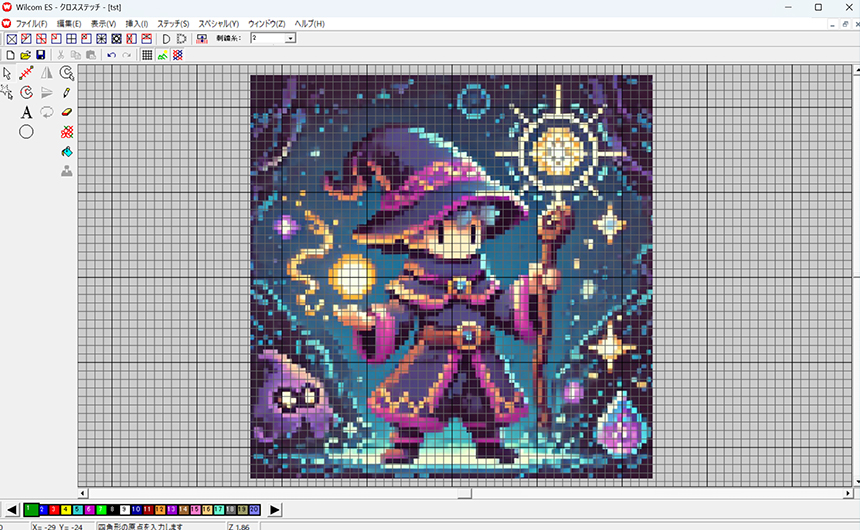Activate the text lettering tool
This screenshot has height=530, width=860.
pyautogui.click(x=27, y=112)
